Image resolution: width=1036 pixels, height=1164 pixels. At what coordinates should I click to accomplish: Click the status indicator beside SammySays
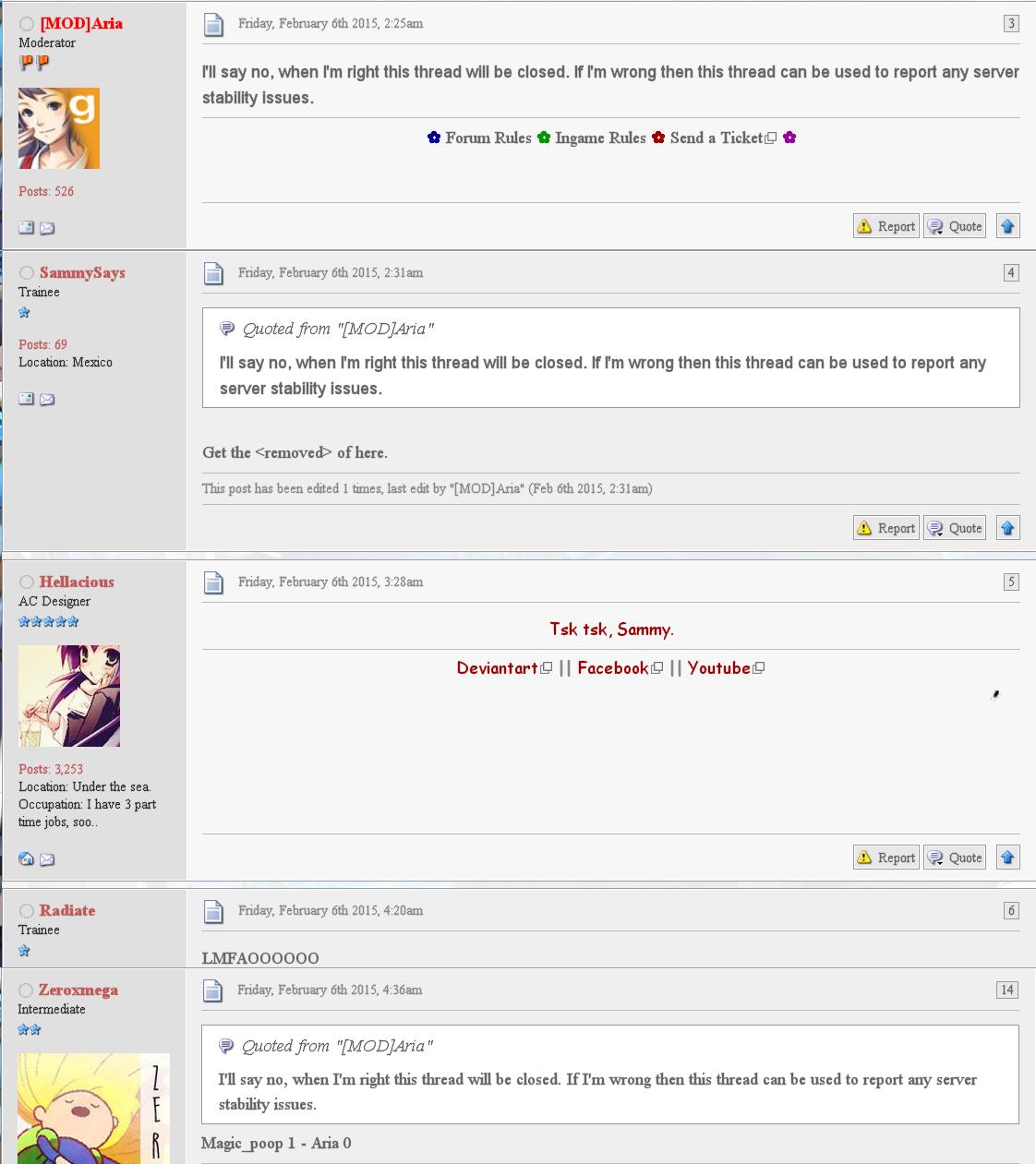[x=27, y=273]
